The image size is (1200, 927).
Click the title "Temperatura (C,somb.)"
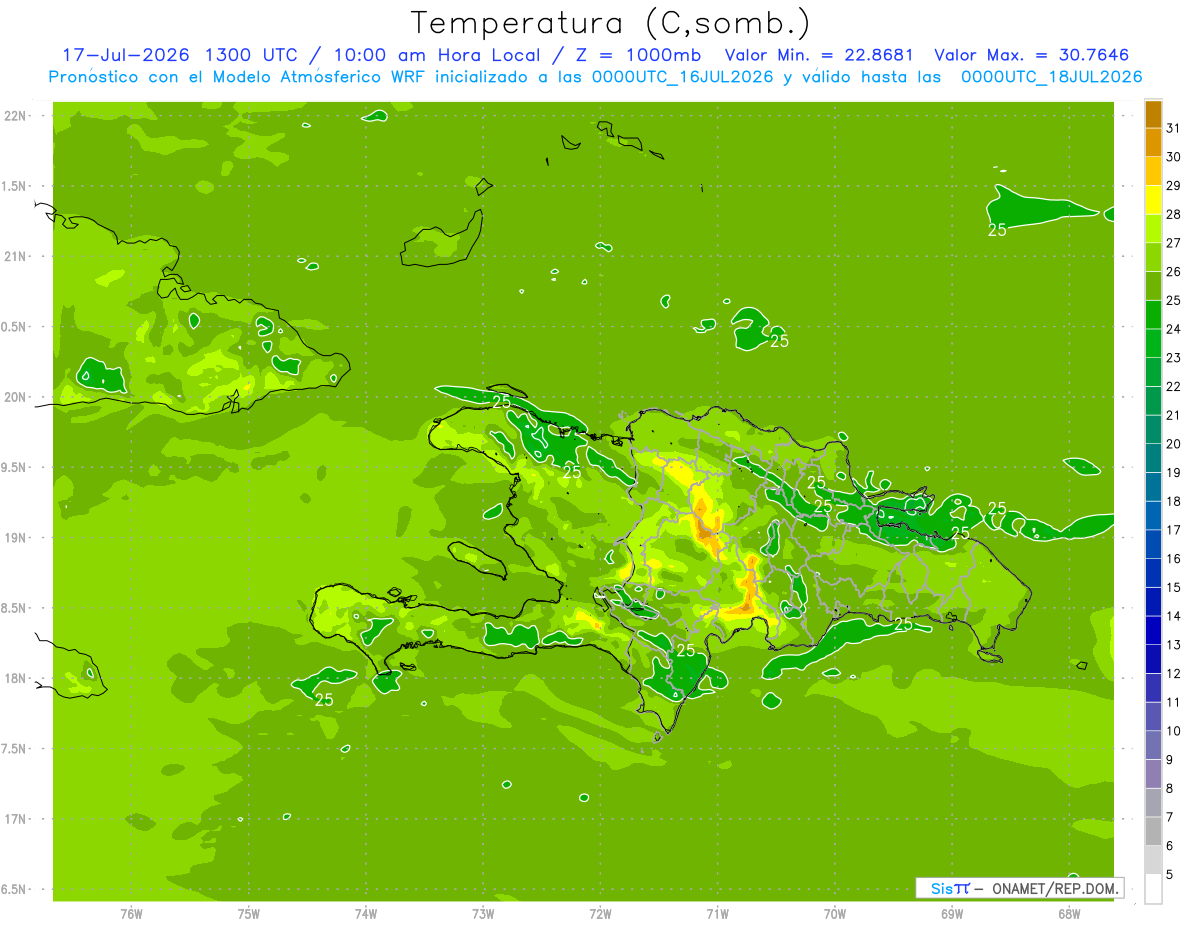click(x=611, y=22)
